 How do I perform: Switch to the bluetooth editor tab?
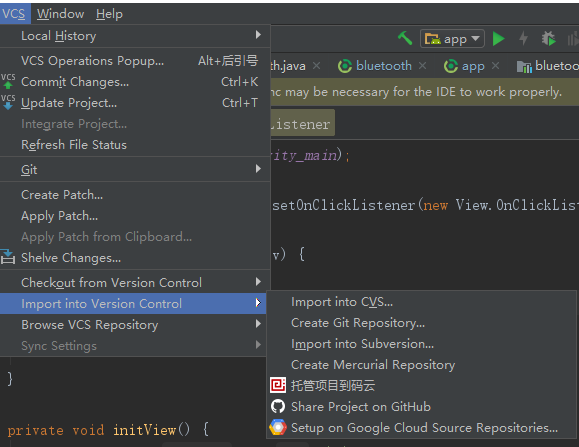click(384, 66)
